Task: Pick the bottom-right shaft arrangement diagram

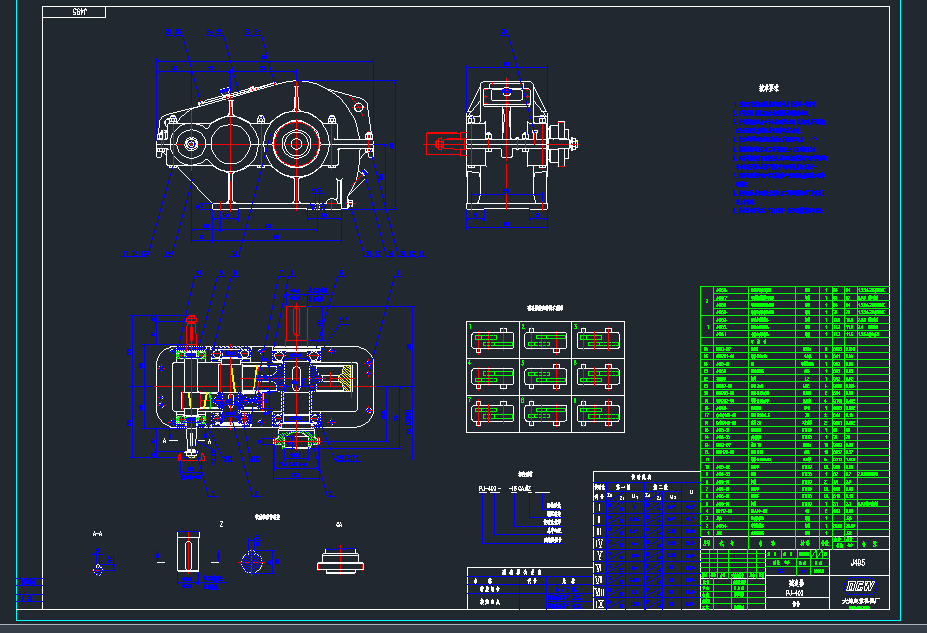Action: coord(598,414)
